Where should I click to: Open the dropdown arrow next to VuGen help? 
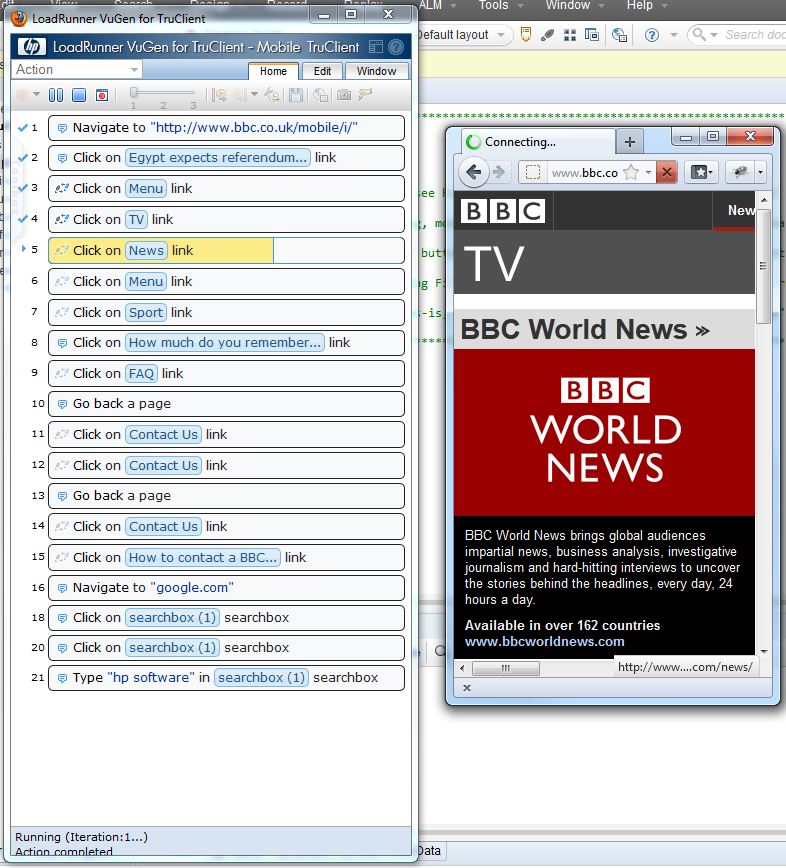[x=674, y=35]
